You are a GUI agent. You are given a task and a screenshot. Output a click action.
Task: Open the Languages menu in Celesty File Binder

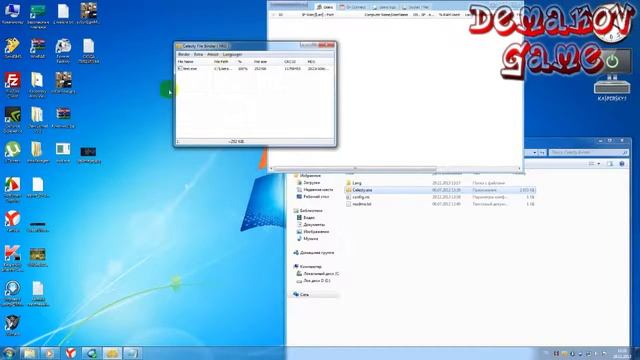click(x=233, y=54)
